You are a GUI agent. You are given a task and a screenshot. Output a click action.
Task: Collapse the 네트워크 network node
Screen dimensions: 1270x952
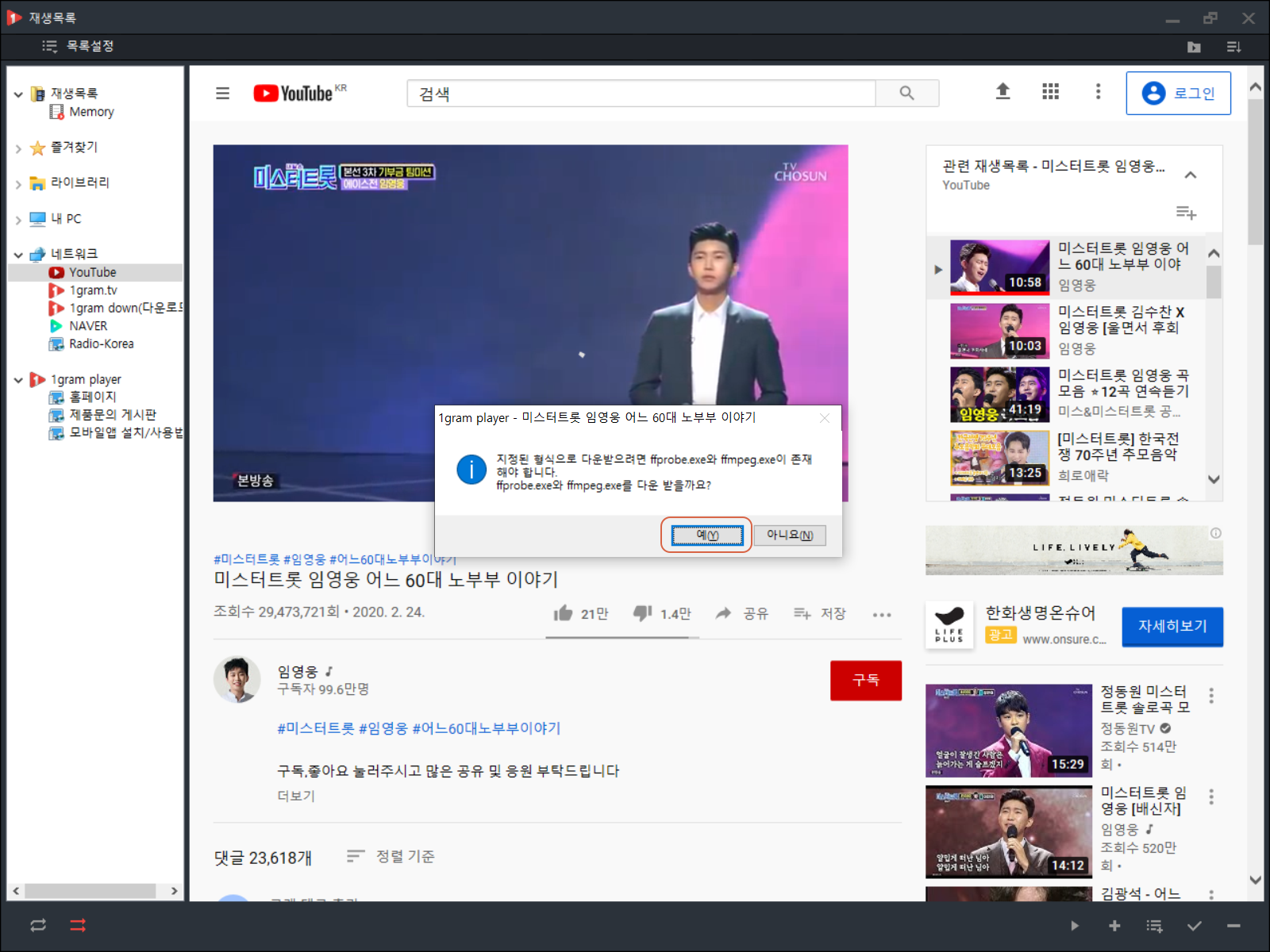tap(18, 255)
